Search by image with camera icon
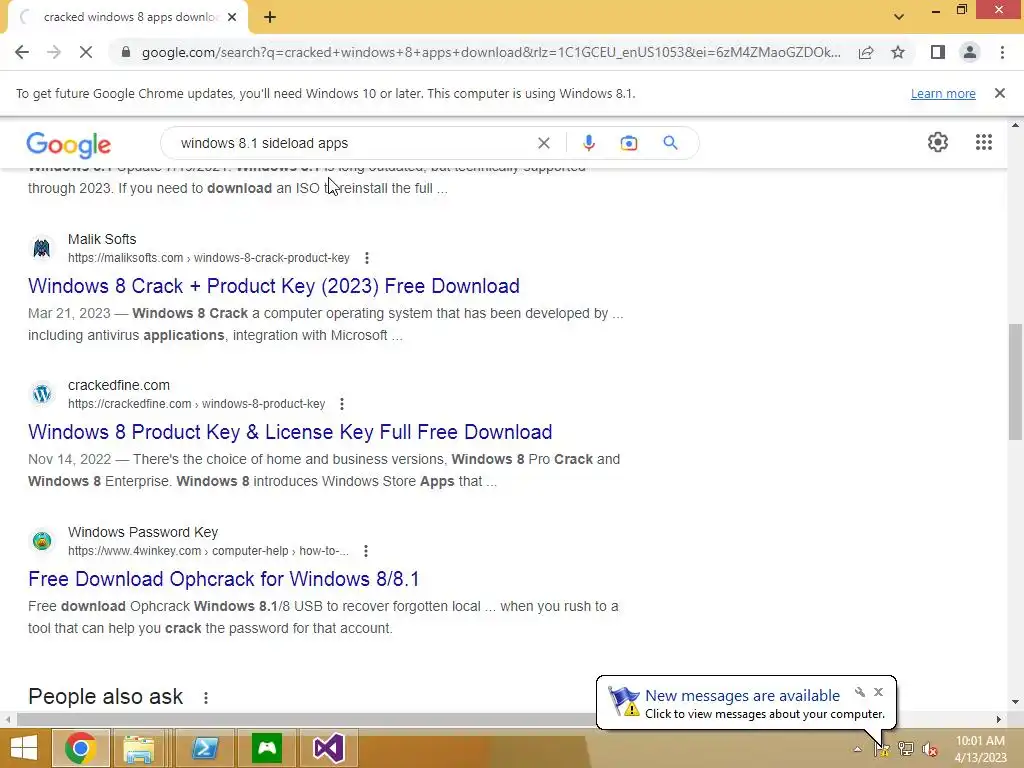The height and width of the screenshot is (768, 1024). [628, 143]
